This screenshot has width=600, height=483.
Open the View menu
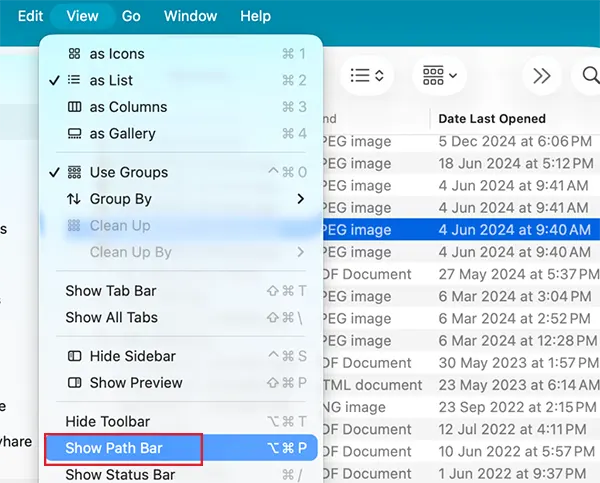tap(82, 16)
